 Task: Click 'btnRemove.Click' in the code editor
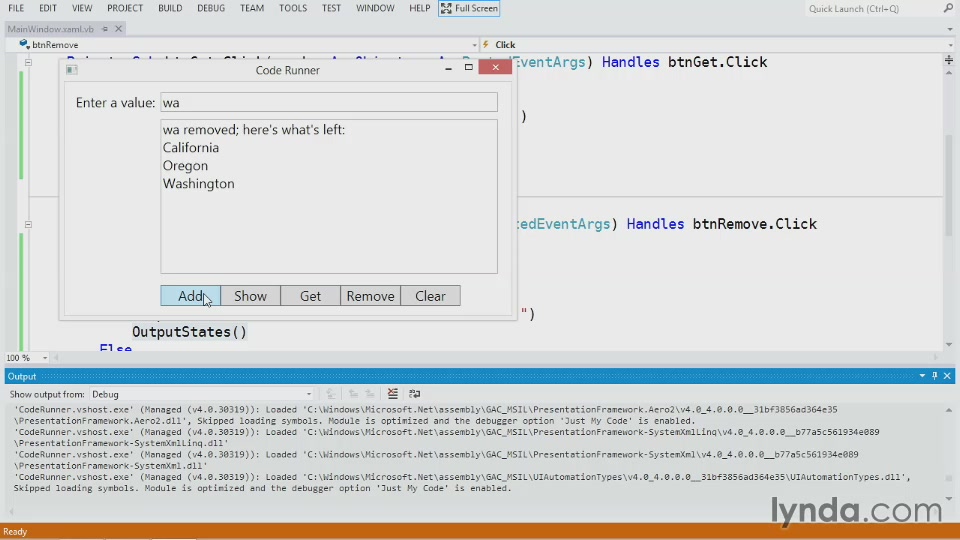pos(754,224)
